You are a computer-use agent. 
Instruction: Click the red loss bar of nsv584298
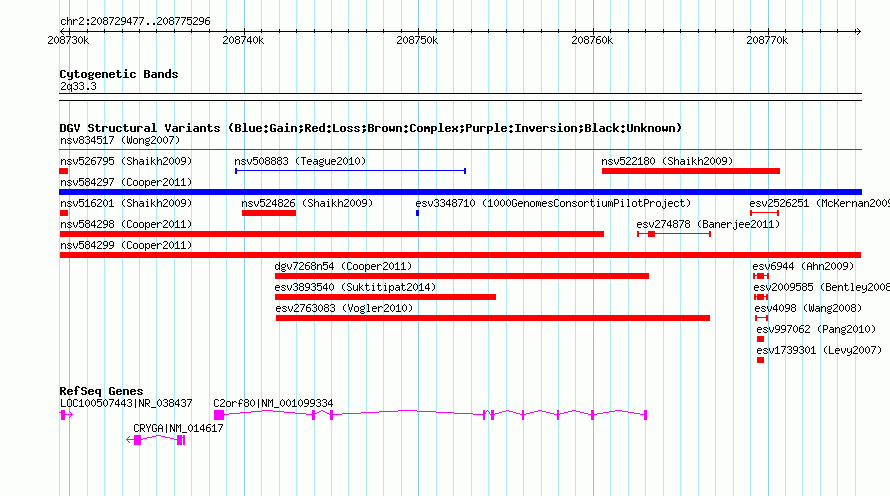coord(331,234)
